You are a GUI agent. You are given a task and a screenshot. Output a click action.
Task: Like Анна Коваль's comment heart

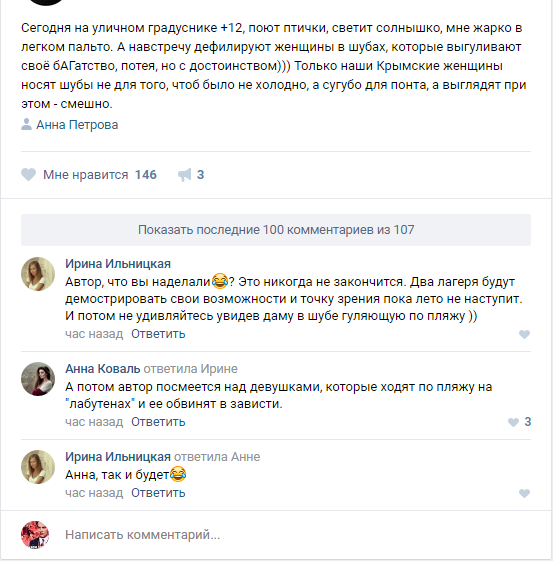513,422
